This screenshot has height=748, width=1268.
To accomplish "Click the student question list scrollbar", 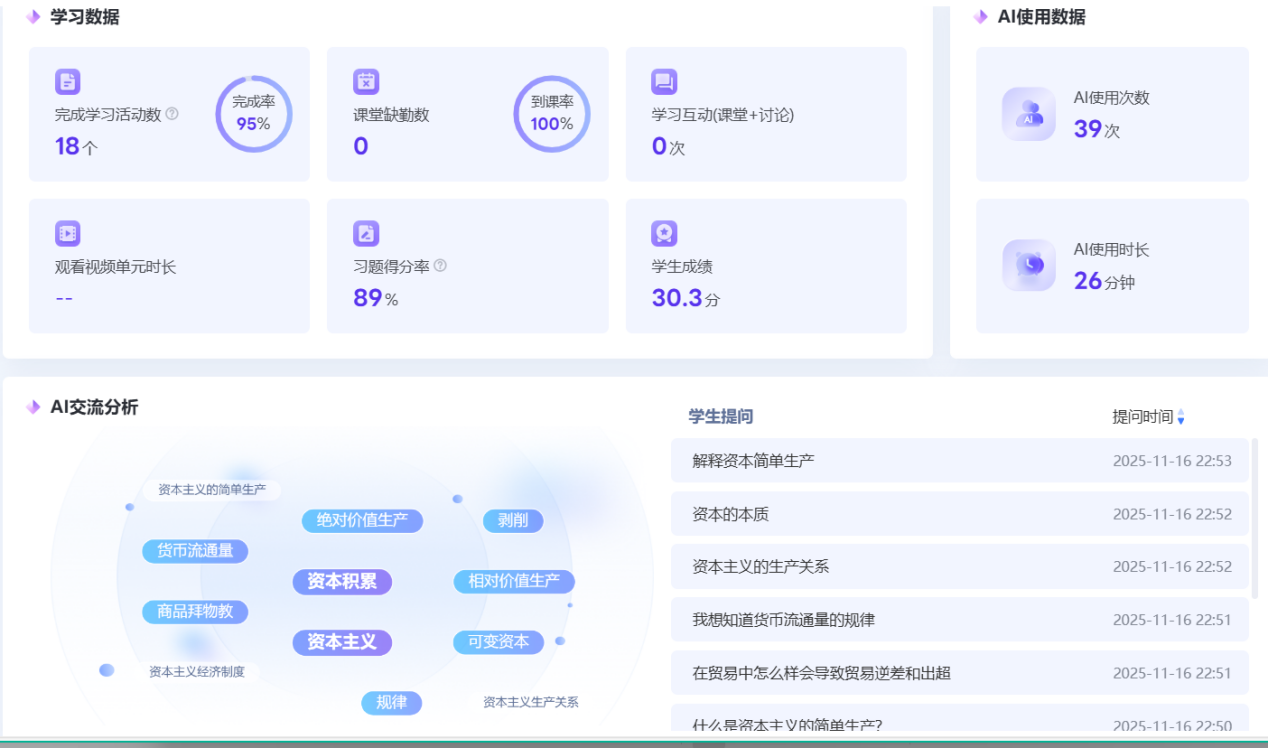I will [x=1255, y=518].
